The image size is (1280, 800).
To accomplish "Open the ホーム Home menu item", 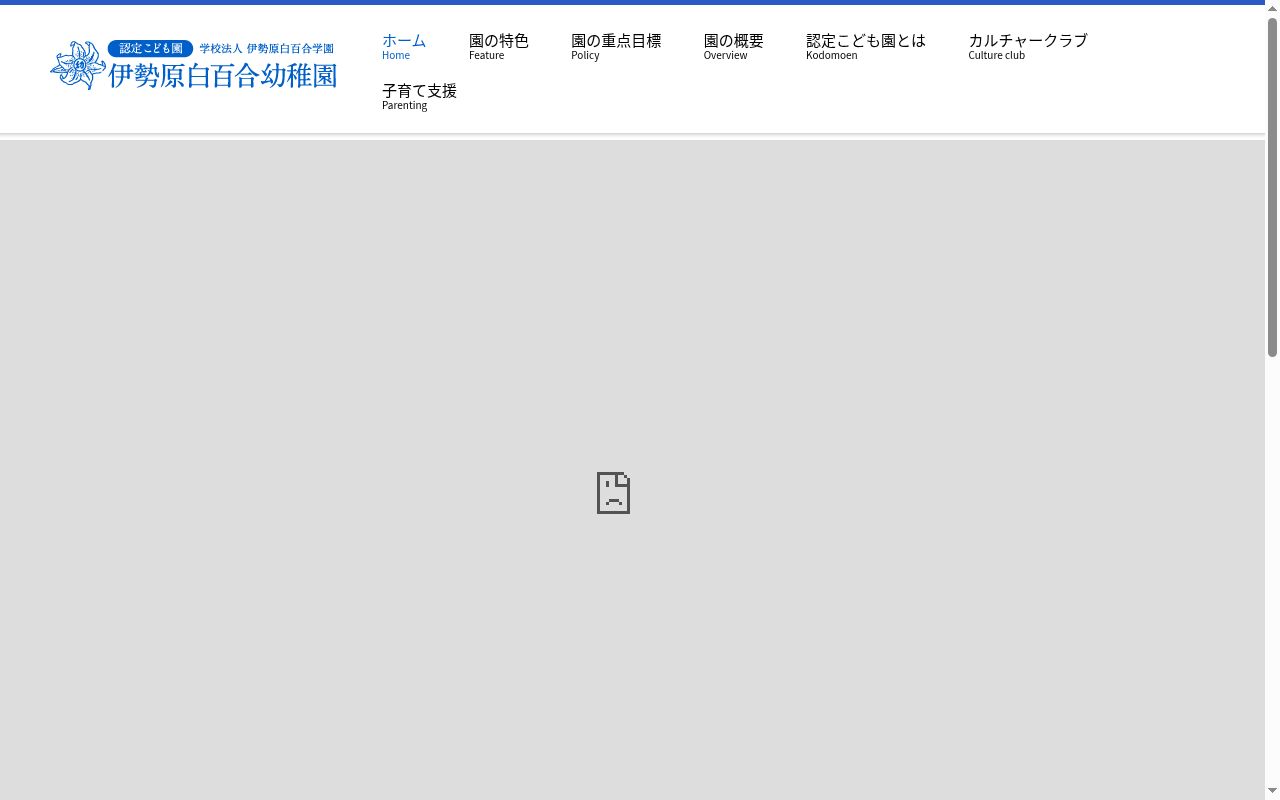I will (404, 46).
